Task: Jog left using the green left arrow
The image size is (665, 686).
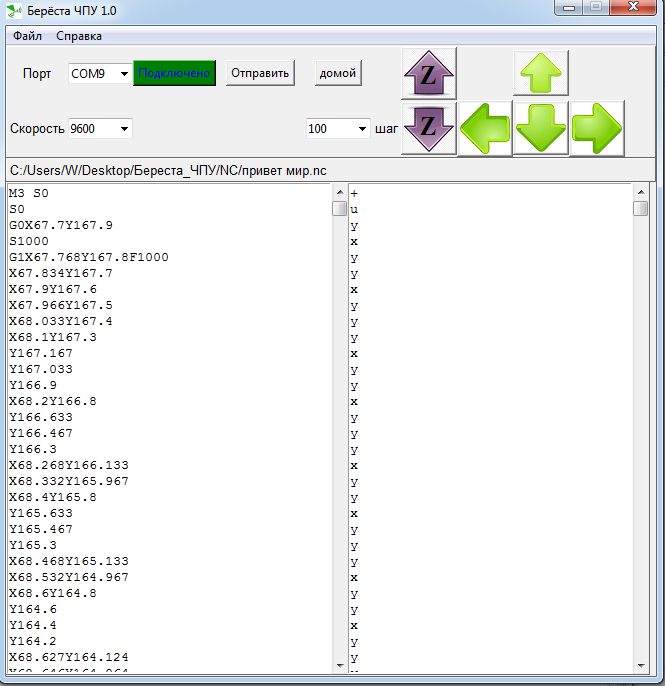Action: [485, 128]
